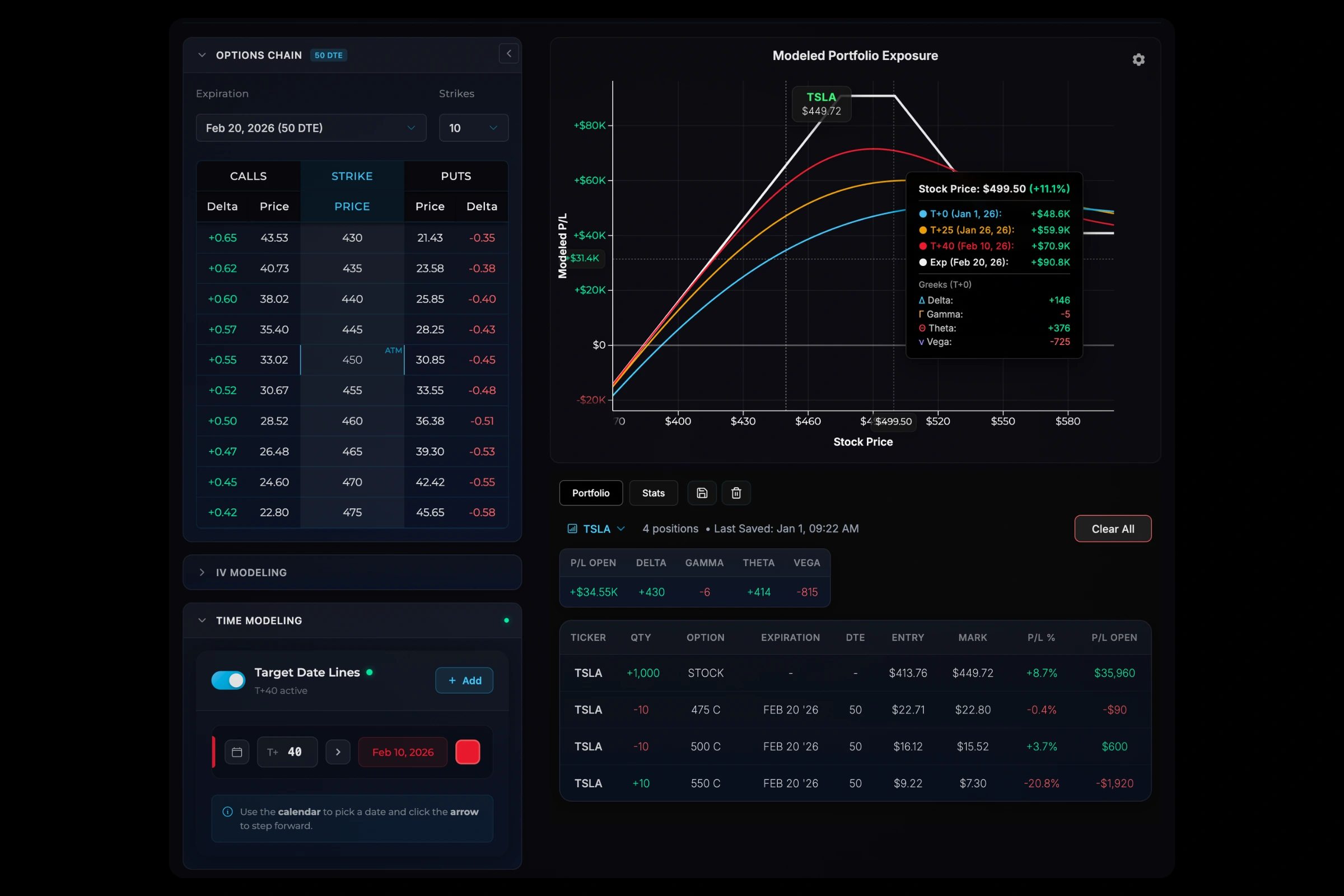Click the info icon next to the calendar hint
Image resolution: width=1344 pixels, height=896 pixels.
coord(227,811)
